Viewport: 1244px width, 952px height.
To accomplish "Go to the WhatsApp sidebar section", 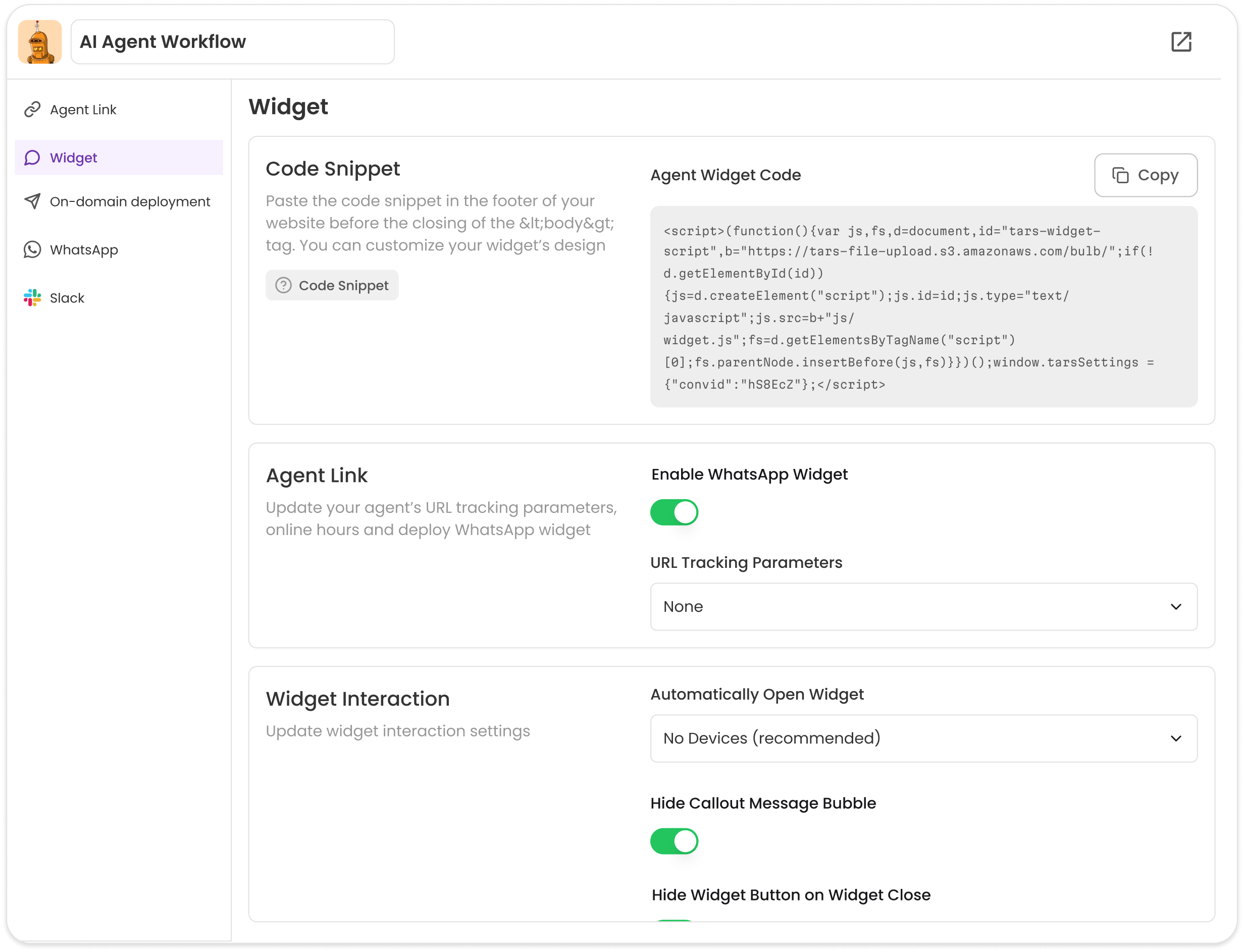I will point(84,249).
